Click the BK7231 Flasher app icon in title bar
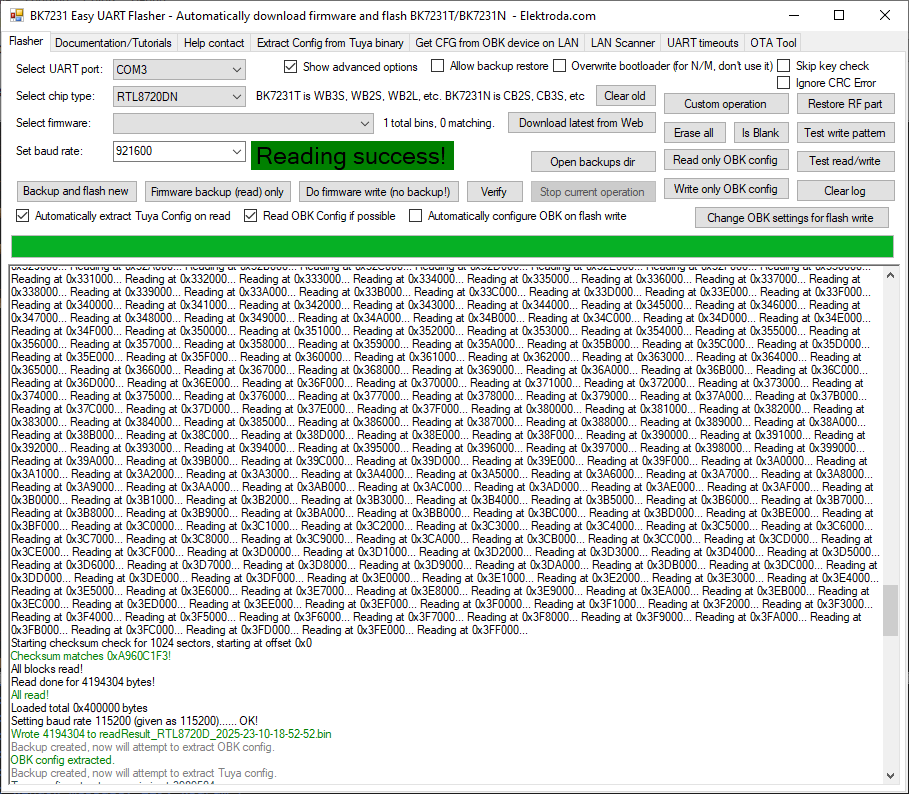The height and width of the screenshot is (794, 909). 17,16
